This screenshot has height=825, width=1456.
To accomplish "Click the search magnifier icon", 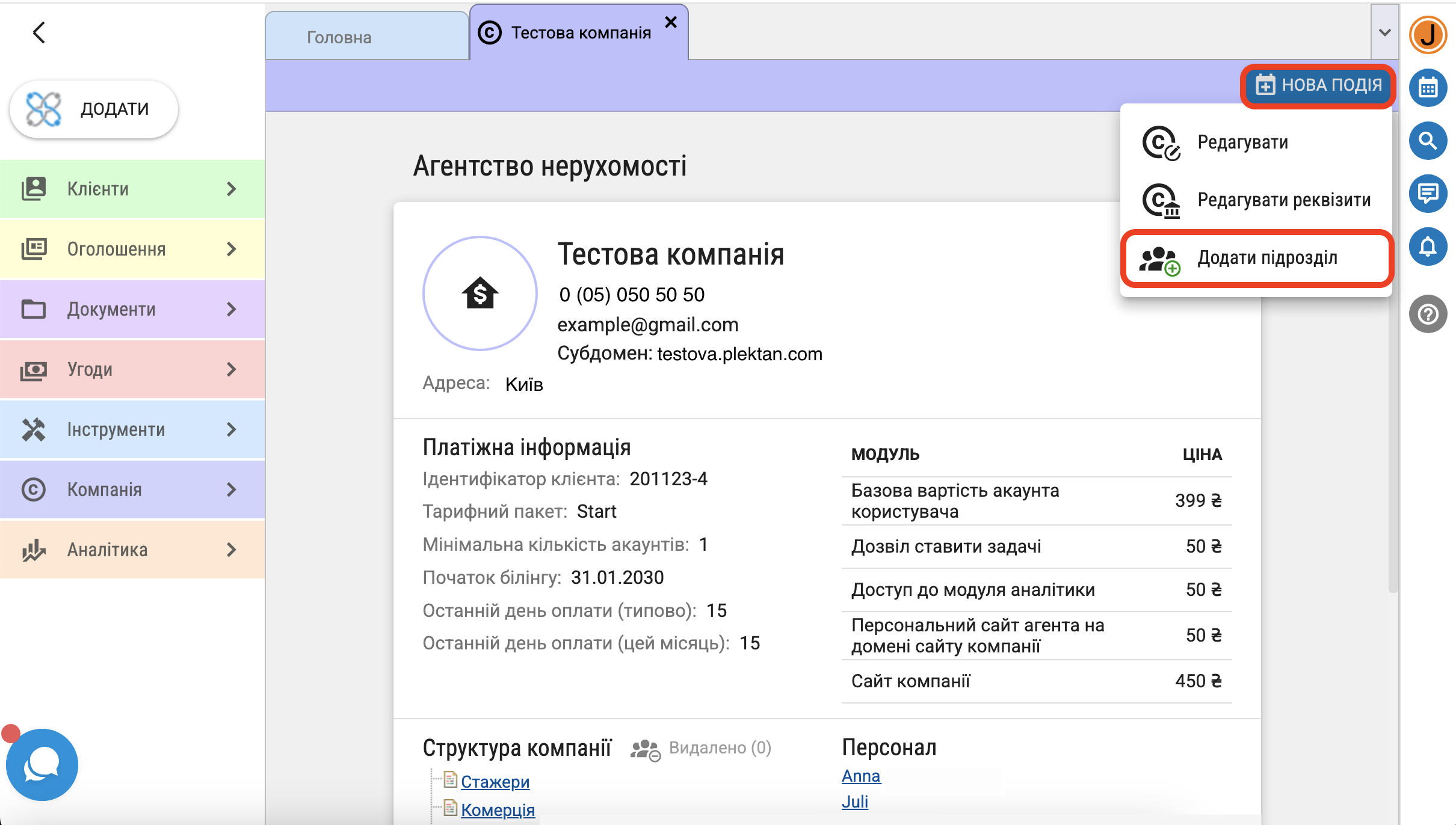I will coord(1428,141).
